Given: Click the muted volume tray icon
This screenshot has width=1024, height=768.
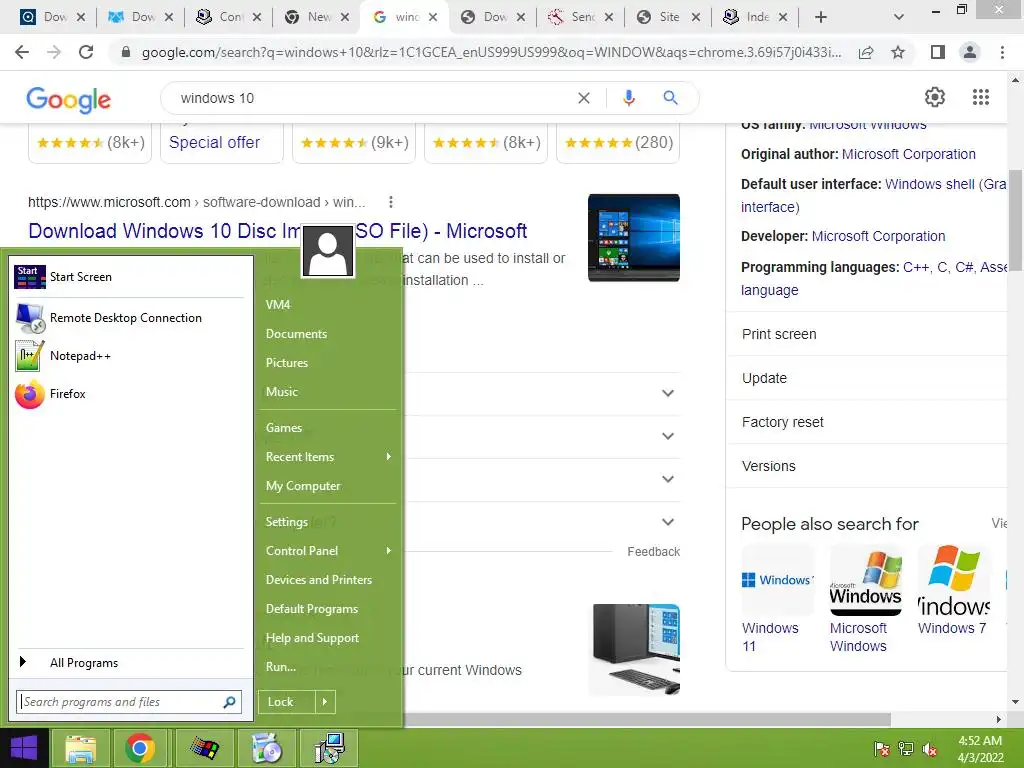Looking at the screenshot, I should [930, 749].
